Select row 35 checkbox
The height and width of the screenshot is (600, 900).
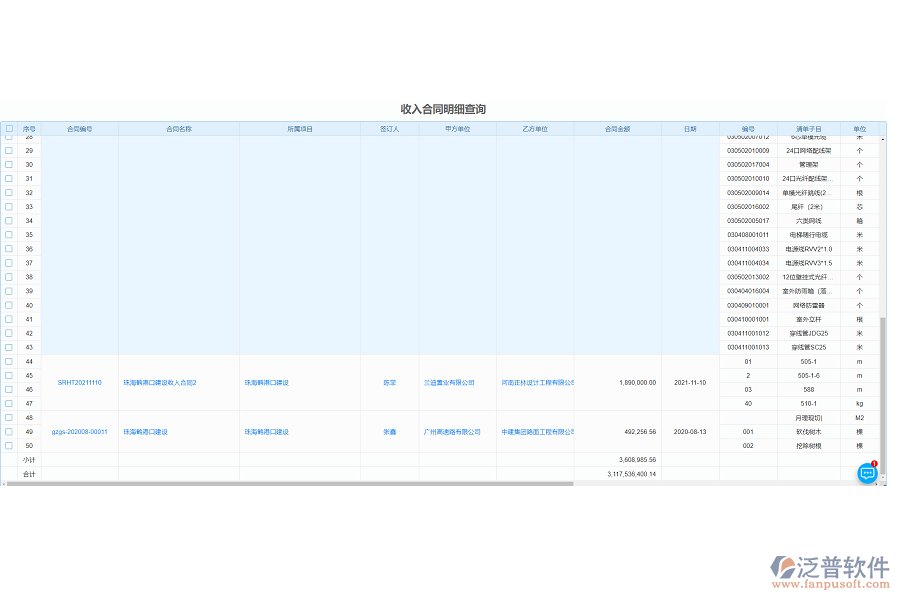(9, 235)
